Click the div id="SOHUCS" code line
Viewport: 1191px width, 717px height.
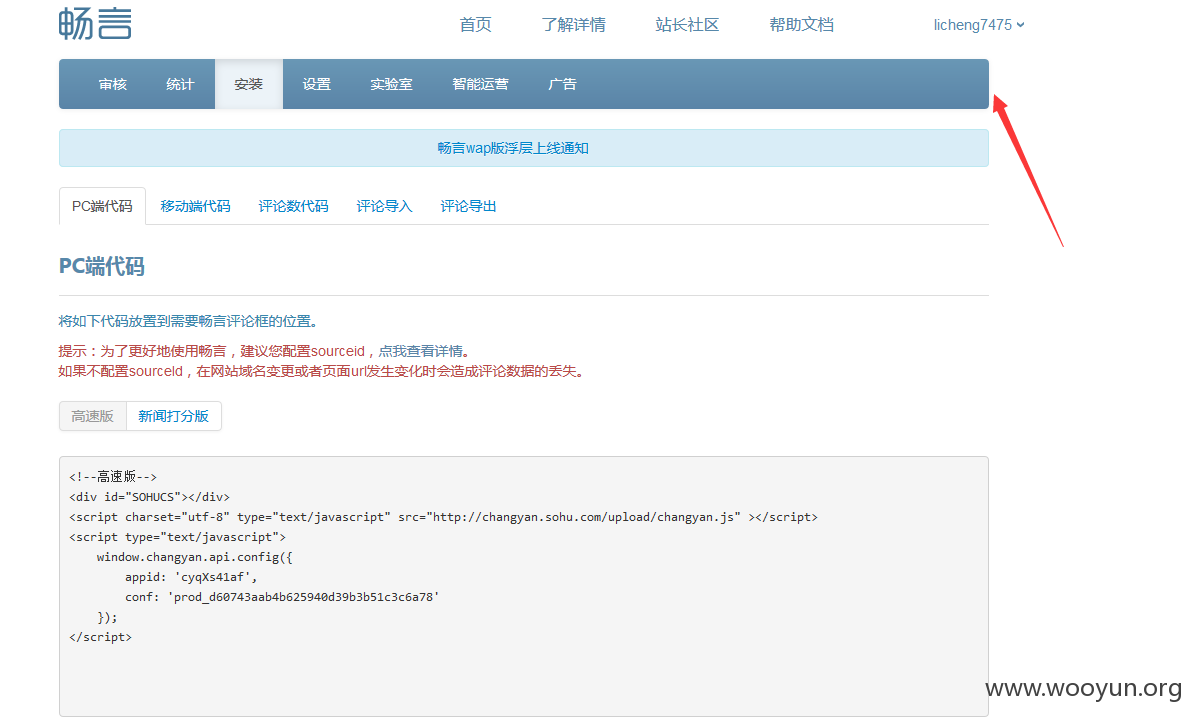[150, 497]
